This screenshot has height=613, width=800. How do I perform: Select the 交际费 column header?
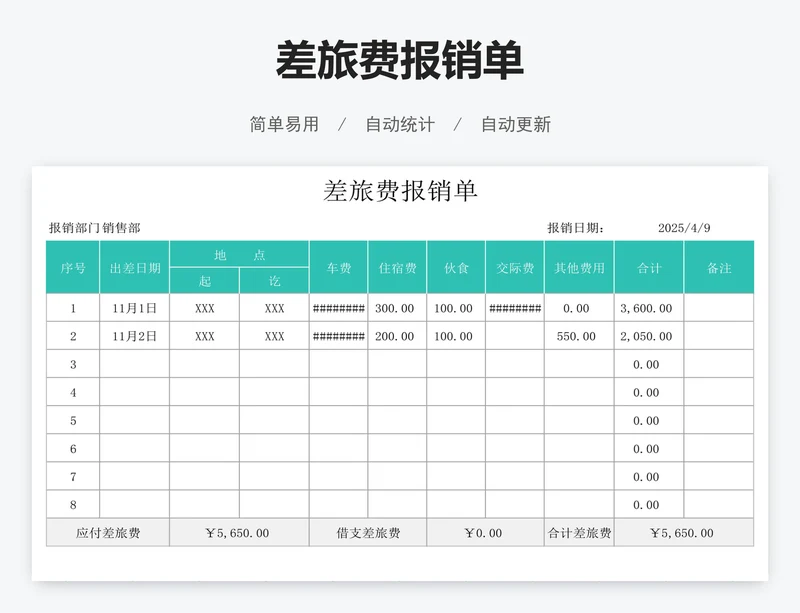click(515, 267)
